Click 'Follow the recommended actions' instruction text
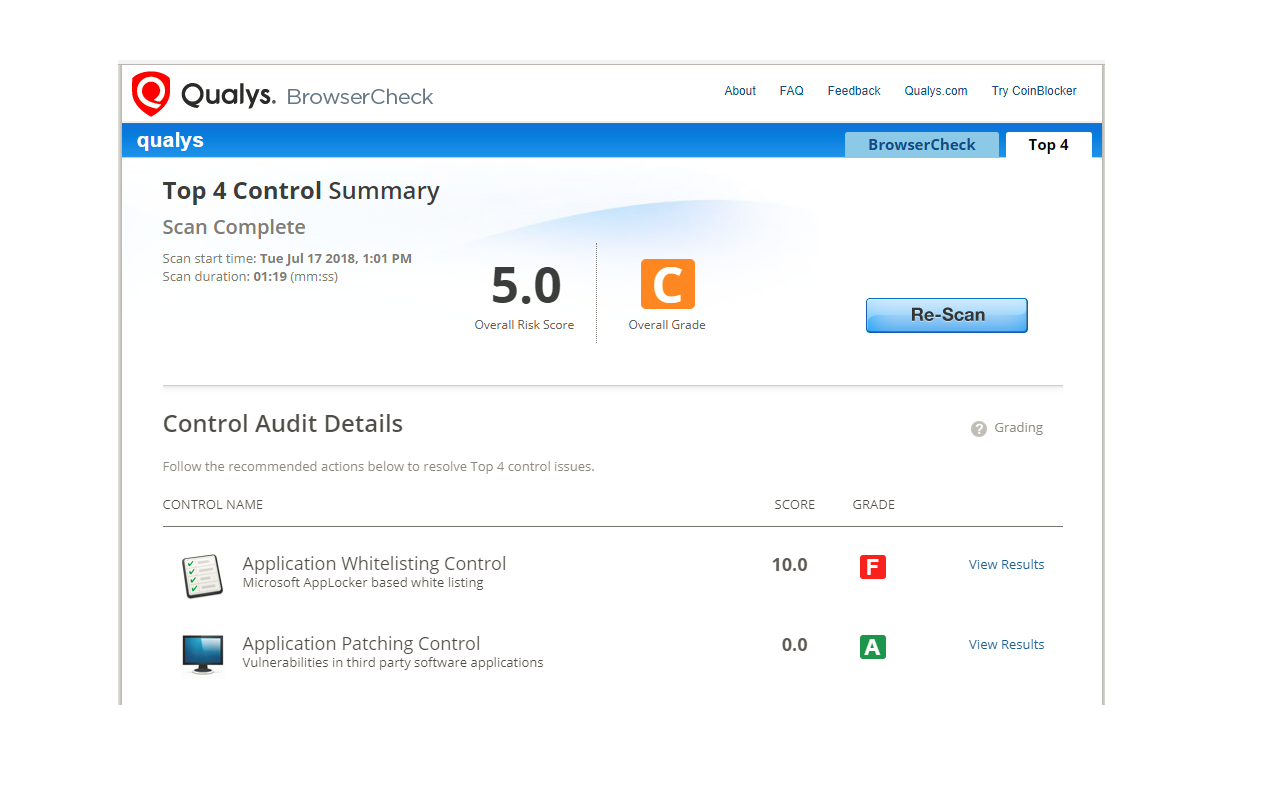Image resolution: width=1280 pixels, height=800 pixels. 378,467
